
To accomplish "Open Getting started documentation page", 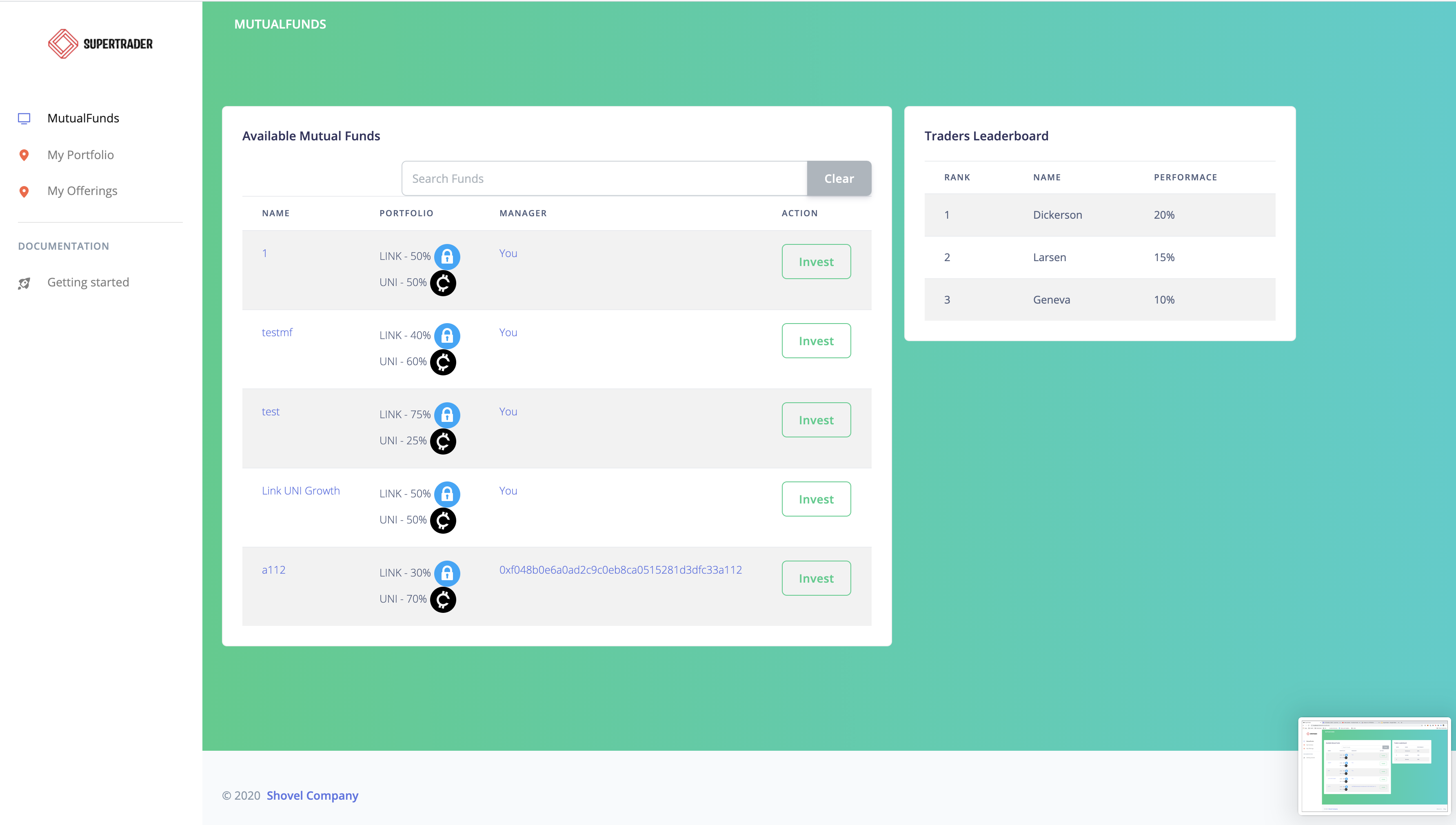I will [x=88, y=281].
